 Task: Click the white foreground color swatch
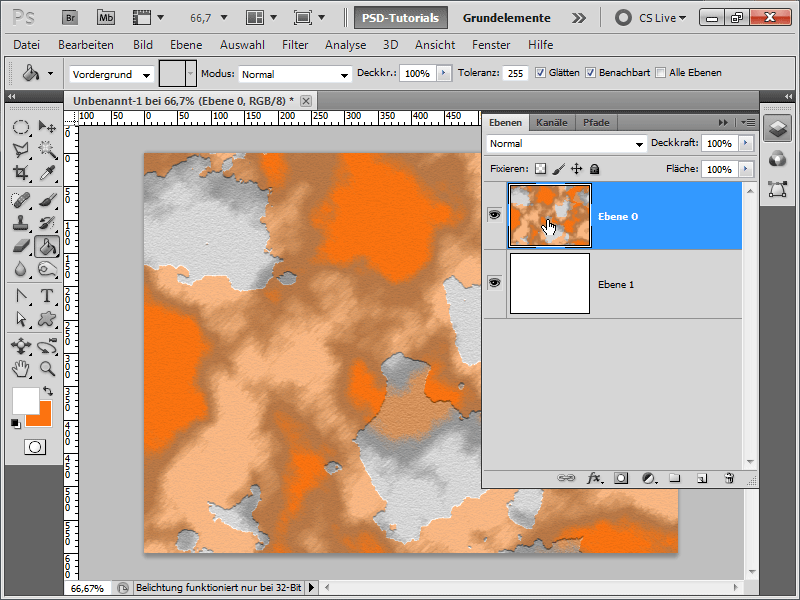[x=26, y=401]
